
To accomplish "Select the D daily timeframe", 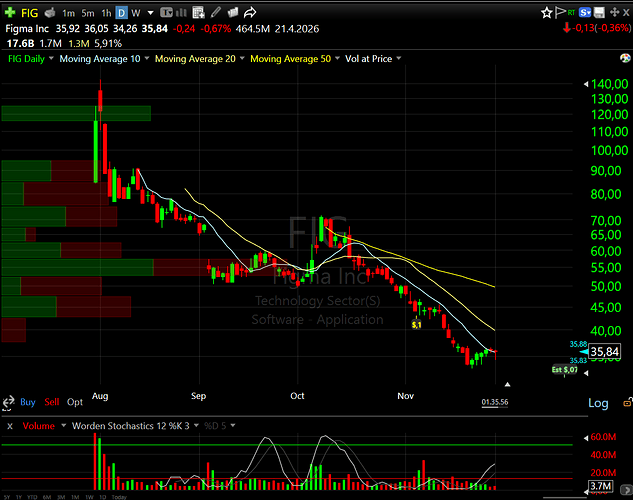I will click(121, 13).
